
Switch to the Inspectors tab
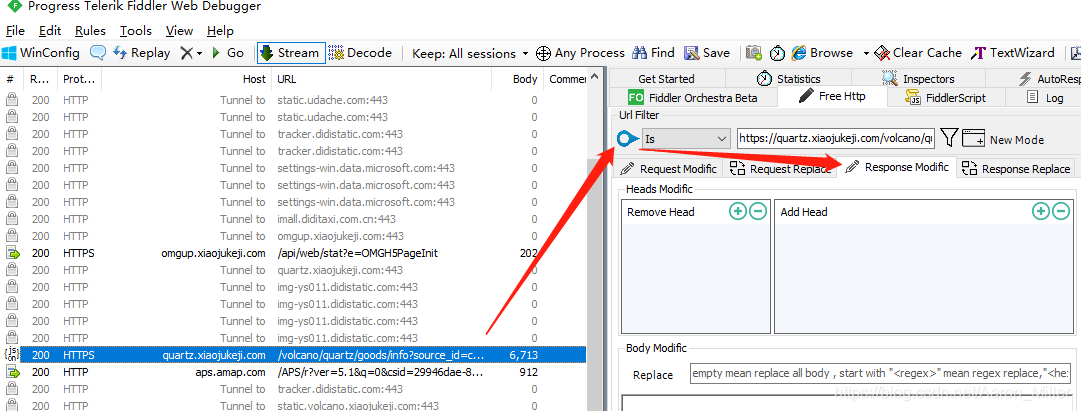918,79
